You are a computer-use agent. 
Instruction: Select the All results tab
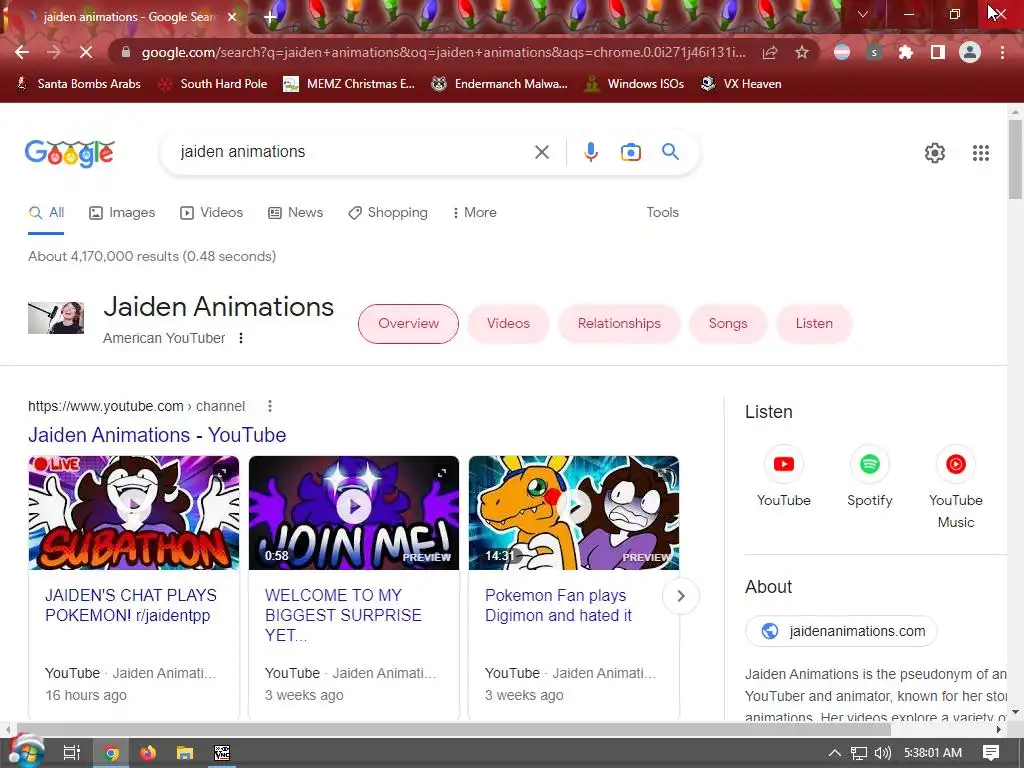(x=46, y=212)
